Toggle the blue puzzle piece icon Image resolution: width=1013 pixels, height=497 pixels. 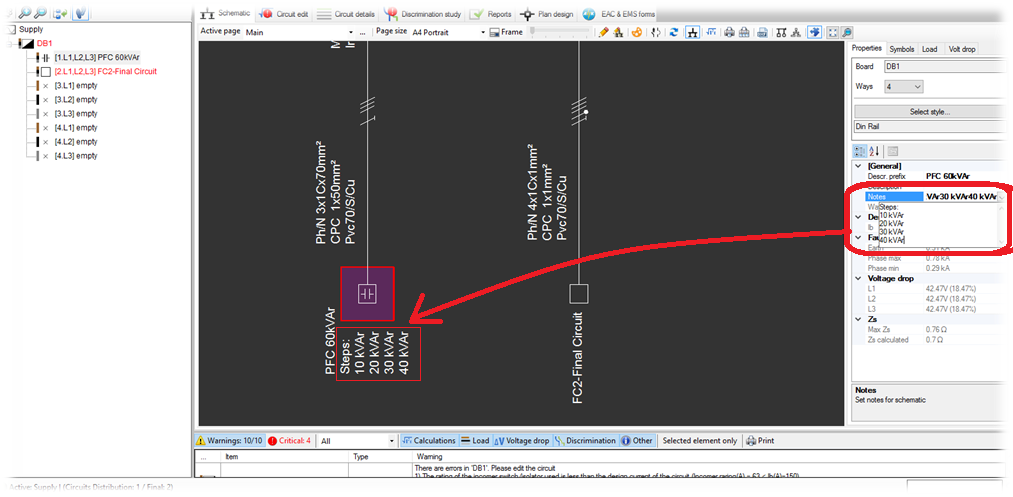[x=814, y=32]
